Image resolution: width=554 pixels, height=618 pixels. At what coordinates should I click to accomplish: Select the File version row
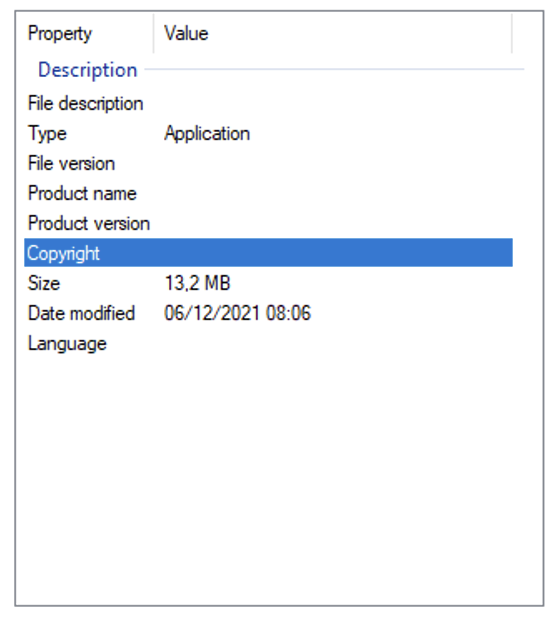pyautogui.click(x=268, y=164)
